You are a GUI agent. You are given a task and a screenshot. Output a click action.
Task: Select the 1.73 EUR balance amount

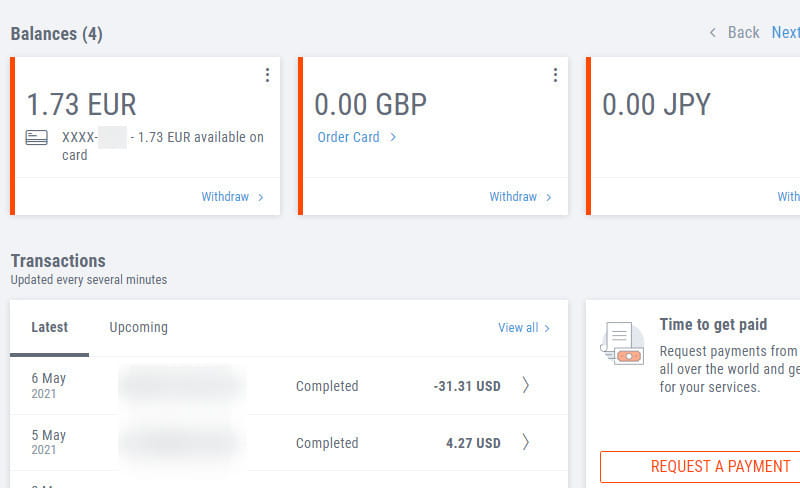[81, 105]
